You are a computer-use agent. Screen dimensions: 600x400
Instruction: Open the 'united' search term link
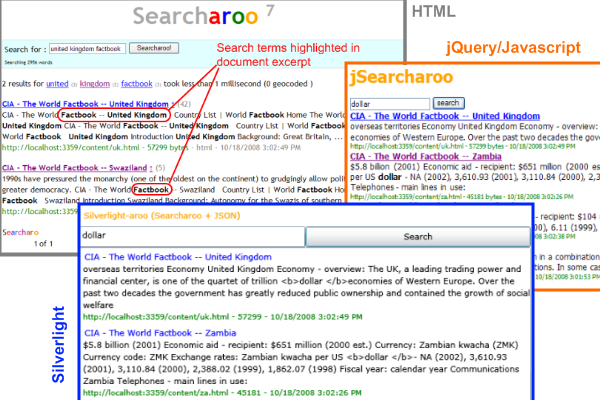pos(57,84)
